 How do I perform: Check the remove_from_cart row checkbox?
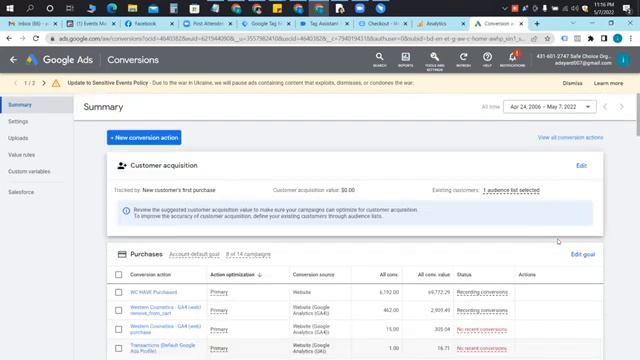pyautogui.click(x=118, y=310)
